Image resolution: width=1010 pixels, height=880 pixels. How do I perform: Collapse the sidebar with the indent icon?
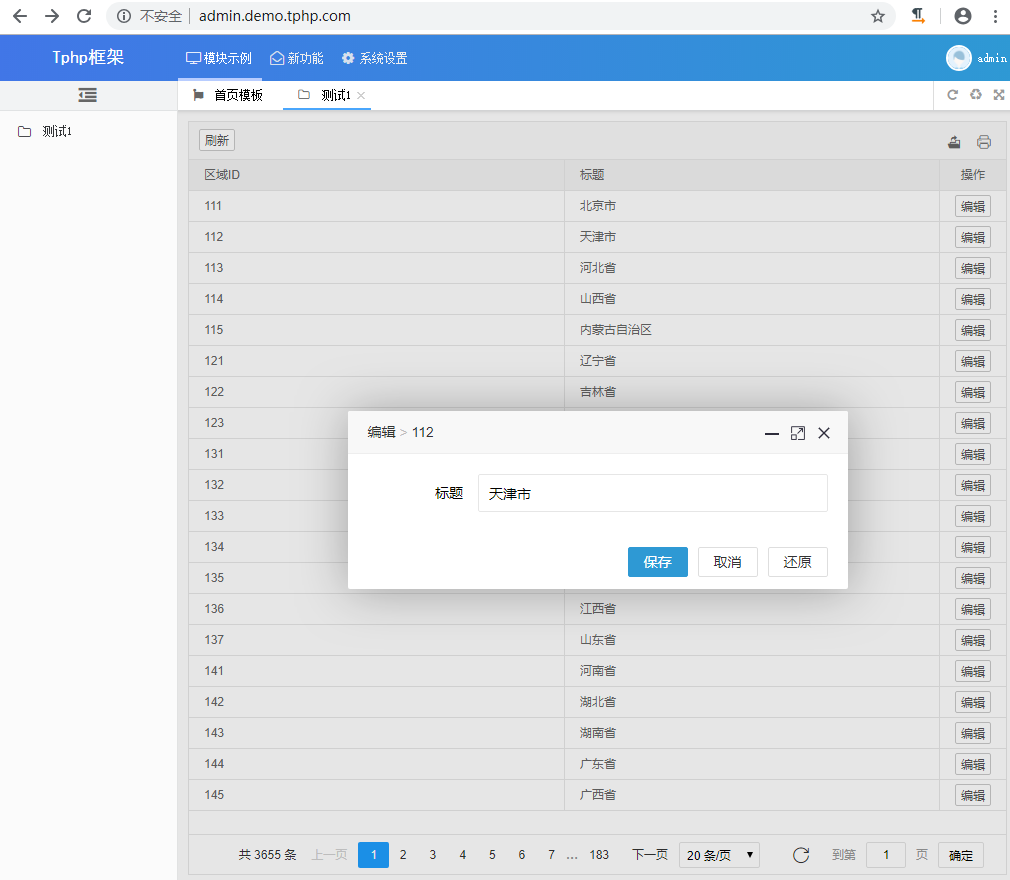point(88,95)
